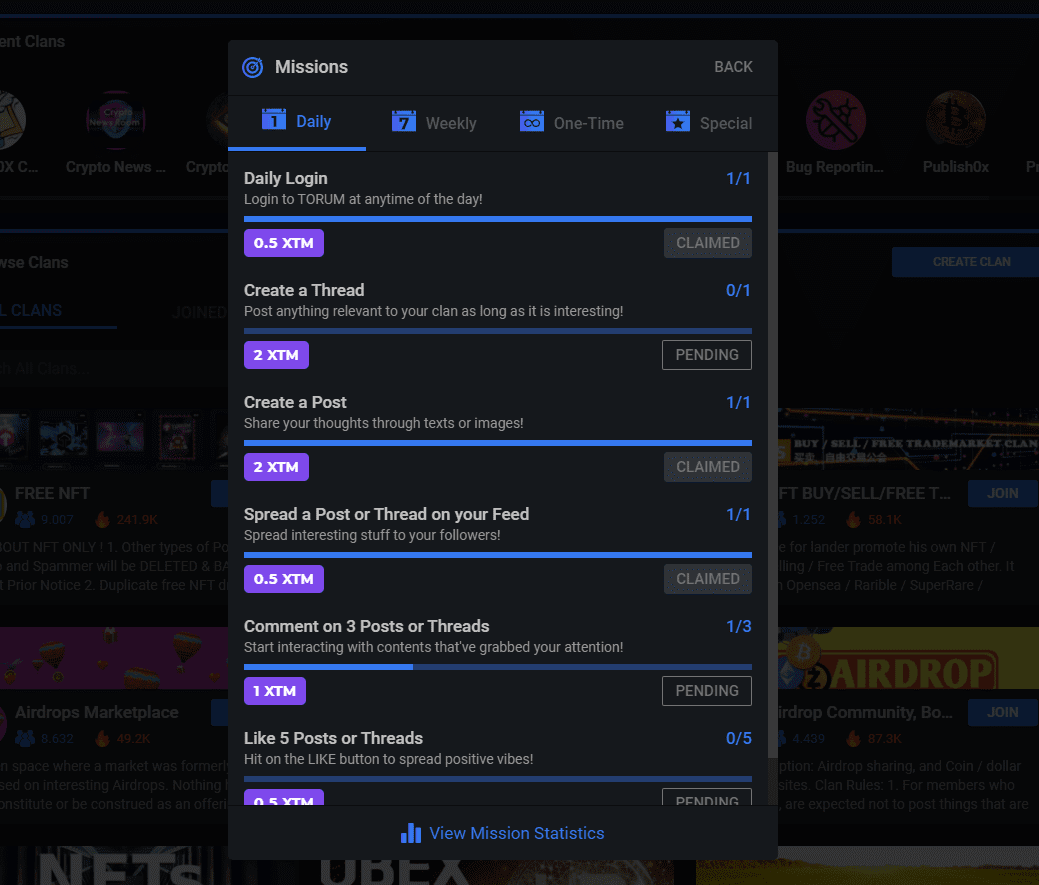Click the 2 XTM reward badge for Create a Post

pyautogui.click(x=276, y=467)
